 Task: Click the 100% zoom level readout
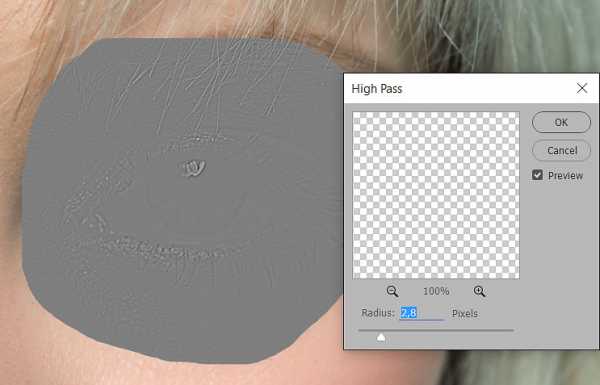point(436,291)
